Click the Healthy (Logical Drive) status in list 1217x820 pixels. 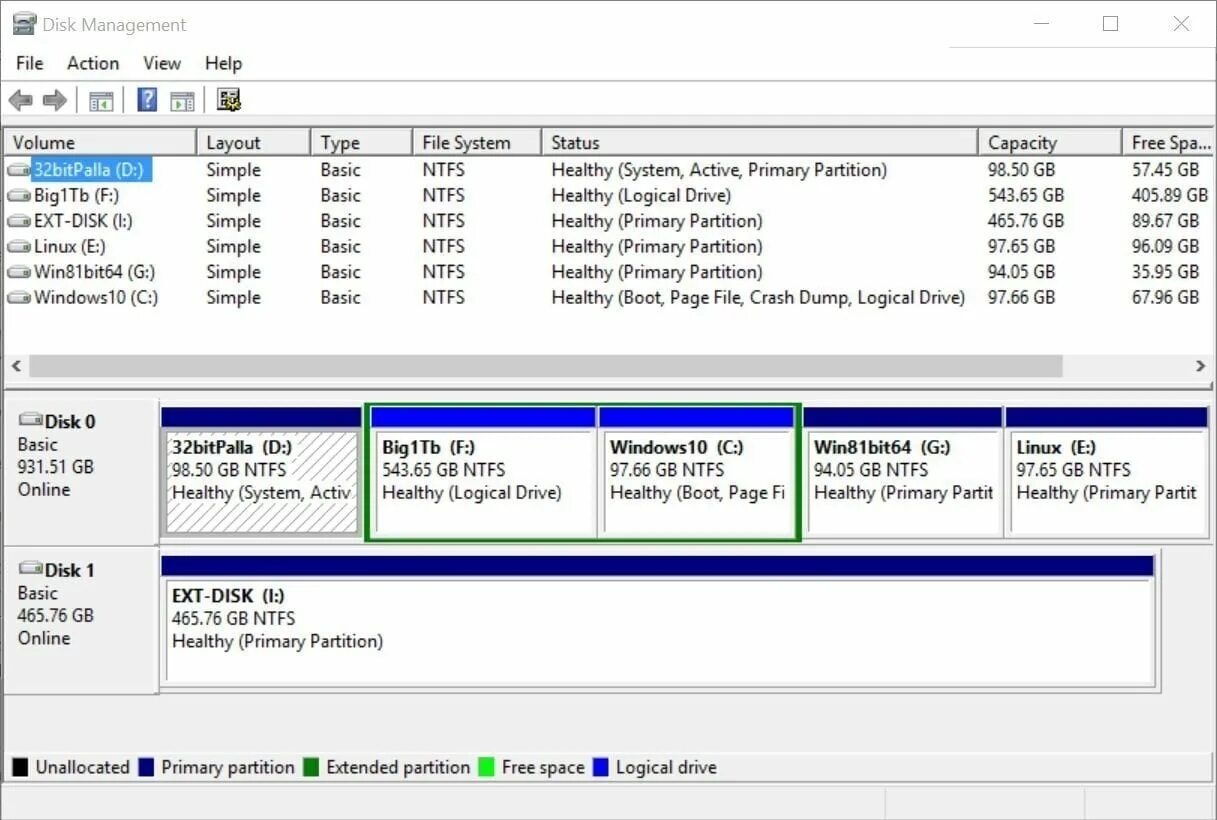coord(641,196)
